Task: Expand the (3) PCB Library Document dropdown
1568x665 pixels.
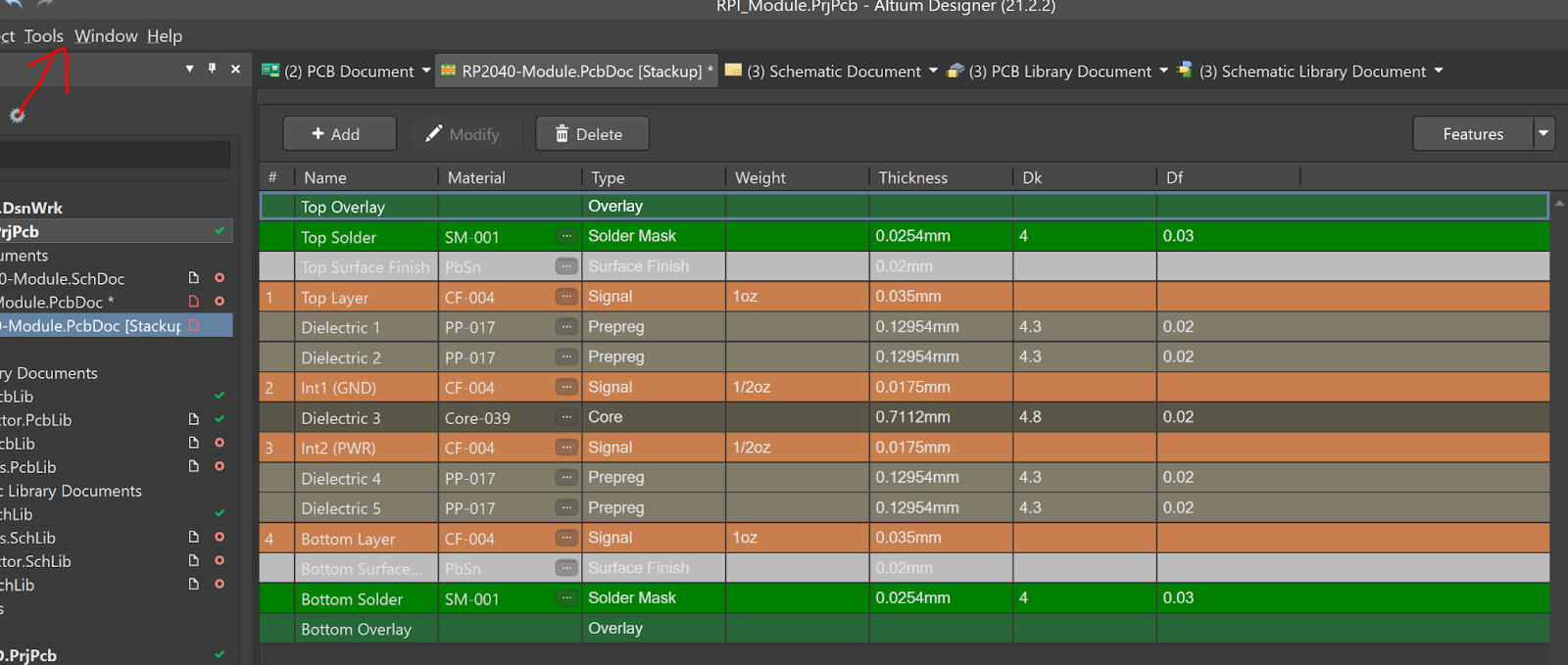Action: (1163, 71)
